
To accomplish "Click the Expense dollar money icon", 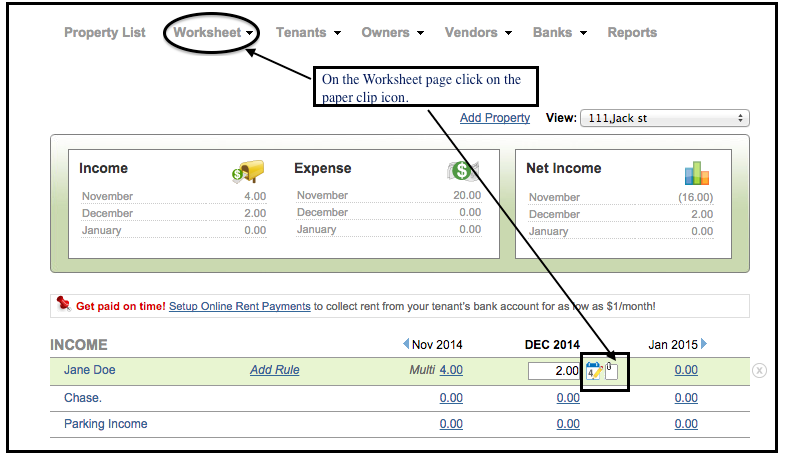I will [463, 171].
